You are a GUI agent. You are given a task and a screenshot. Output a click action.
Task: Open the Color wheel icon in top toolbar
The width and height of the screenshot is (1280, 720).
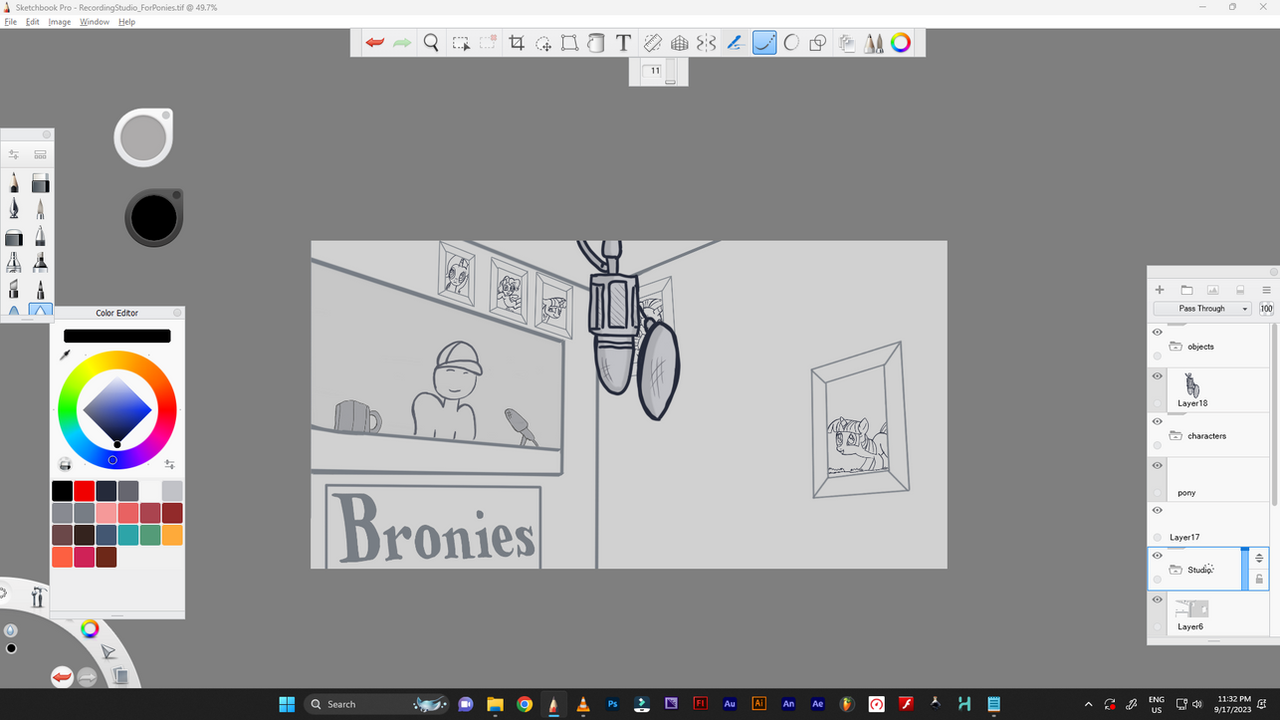901,43
